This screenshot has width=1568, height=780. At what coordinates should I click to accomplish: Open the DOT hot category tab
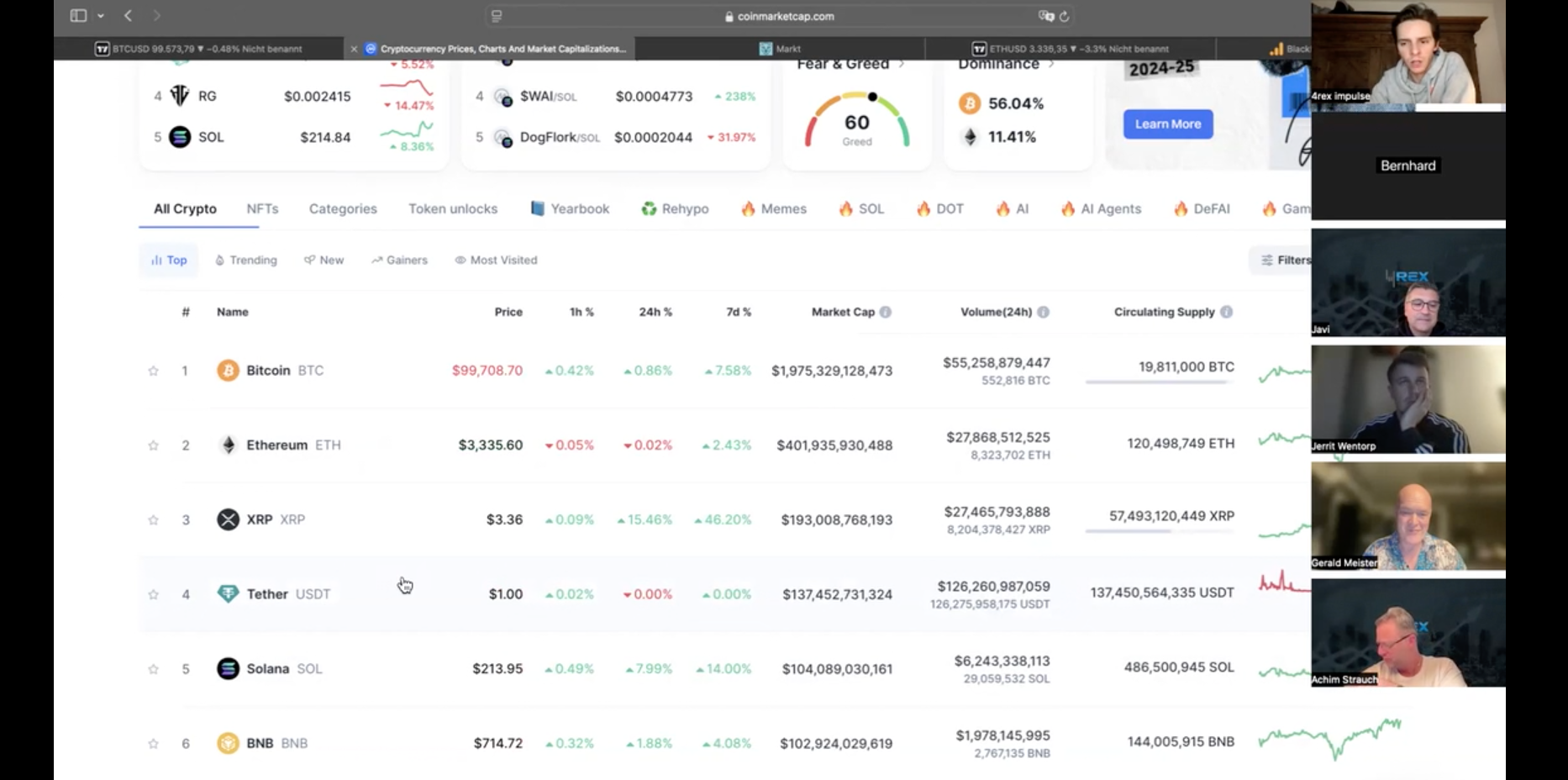click(x=939, y=208)
